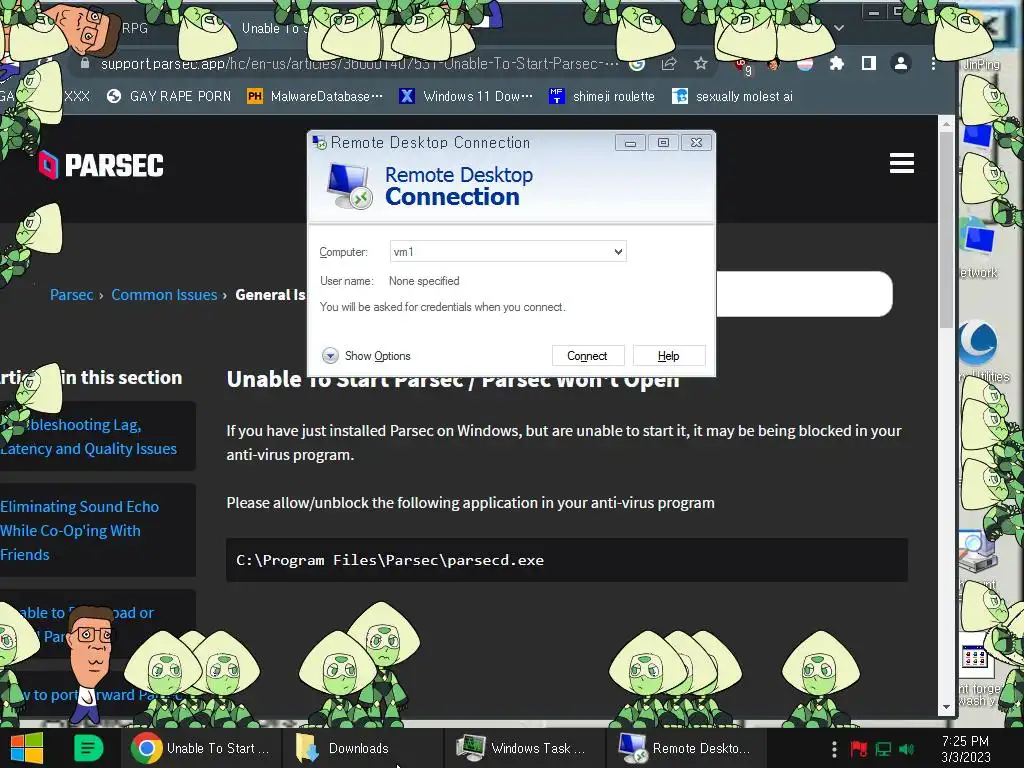This screenshot has height=768, width=1024.
Task: Switch to Remote Deskto... taskbar button
Action: coord(687,748)
